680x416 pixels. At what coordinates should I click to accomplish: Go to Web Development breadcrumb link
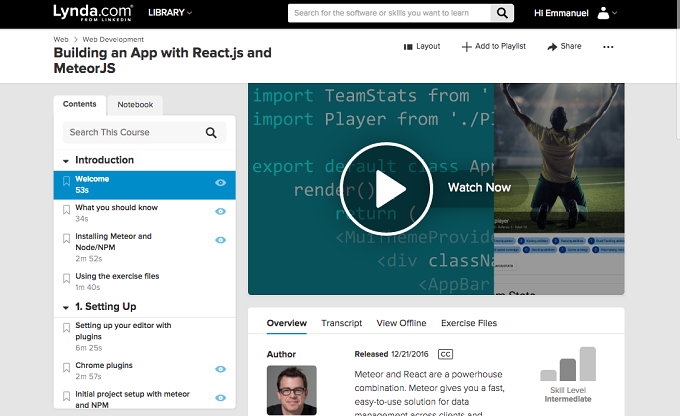[113, 39]
